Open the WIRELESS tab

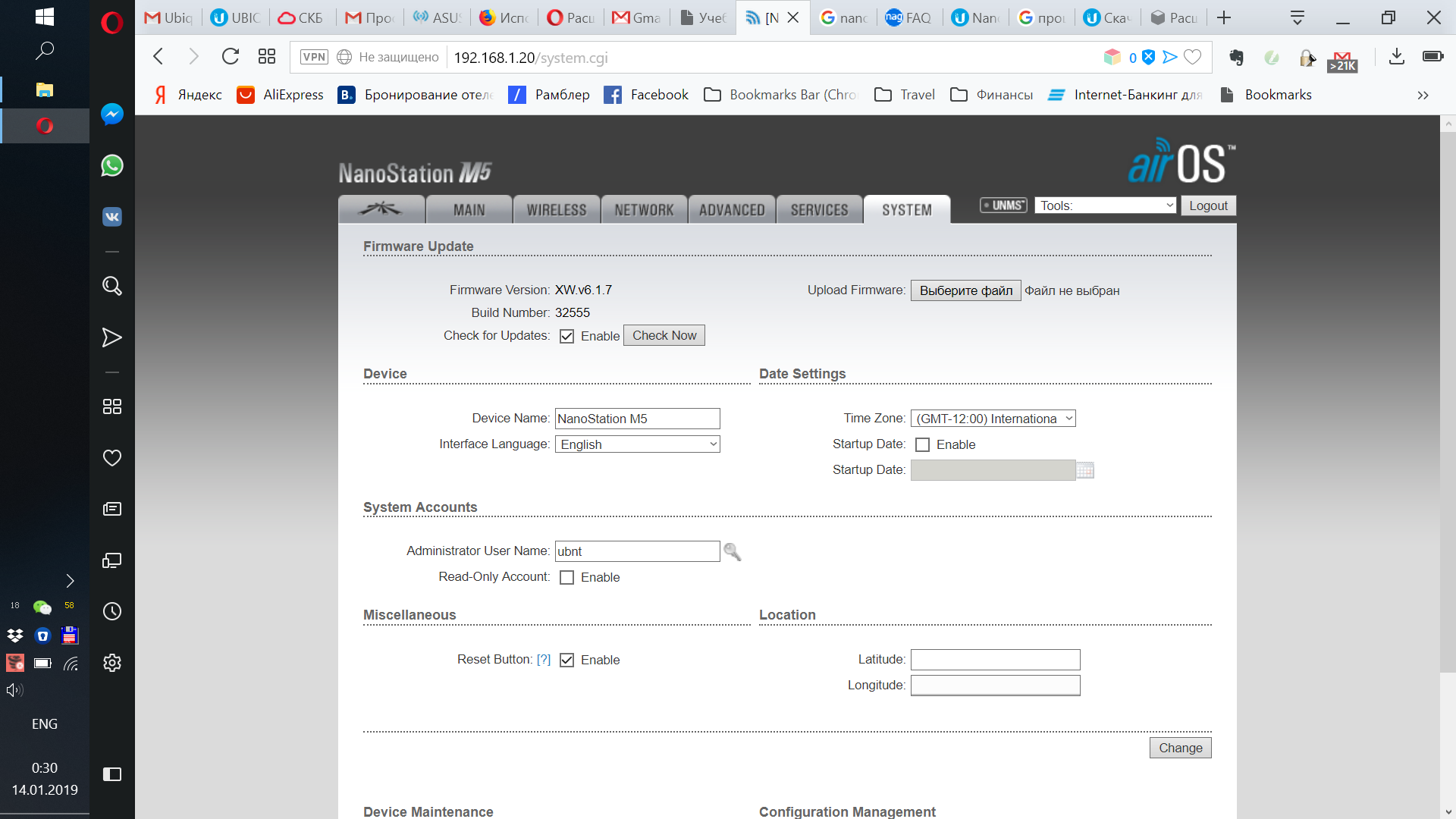click(x=556, y=209)
